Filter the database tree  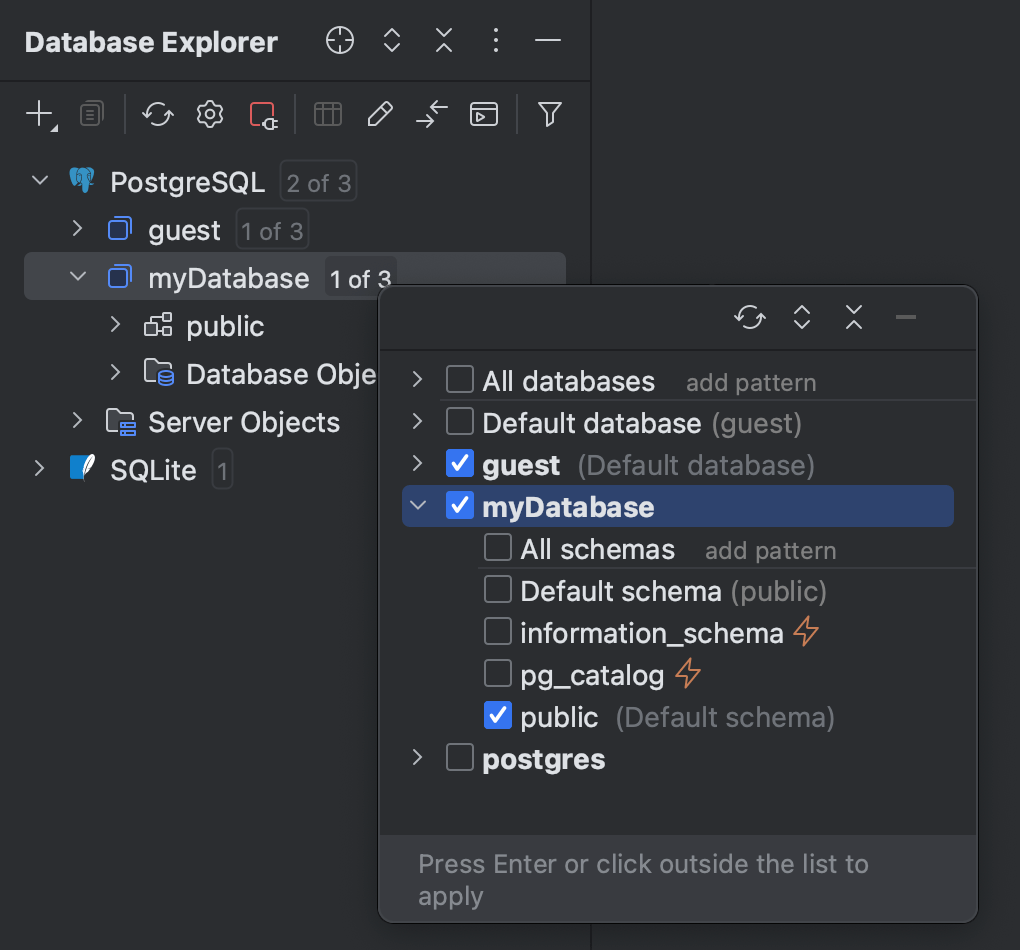[549, 114]
